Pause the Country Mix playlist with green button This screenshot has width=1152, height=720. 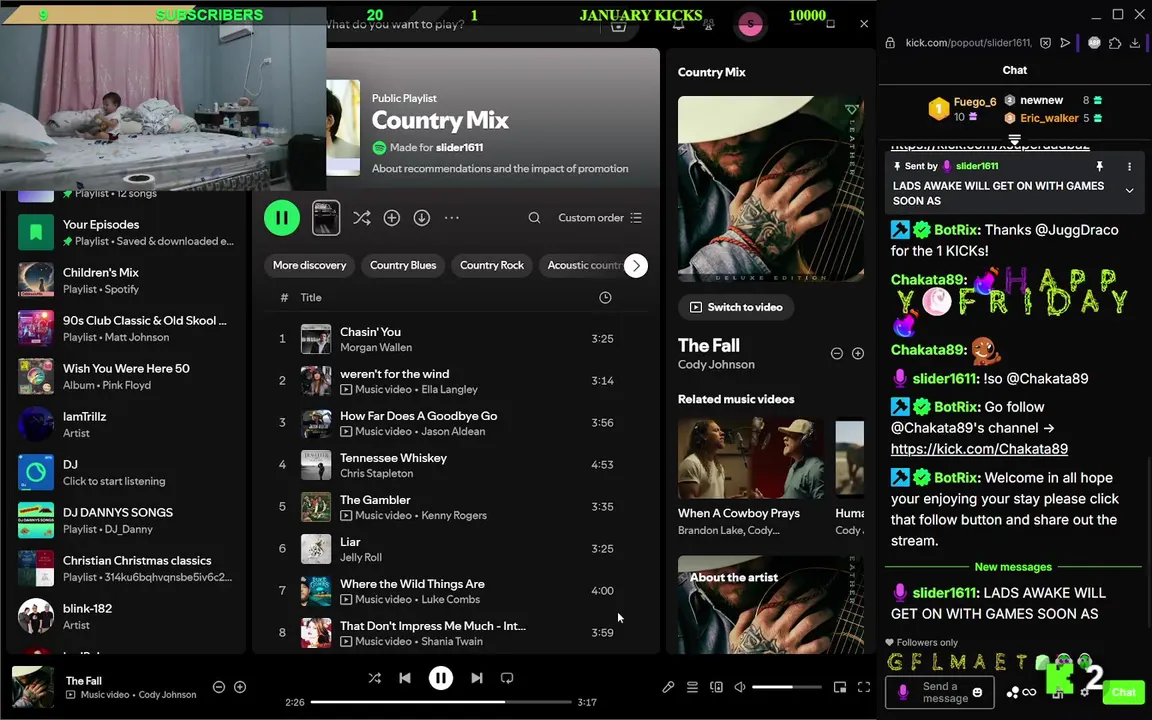281,217
